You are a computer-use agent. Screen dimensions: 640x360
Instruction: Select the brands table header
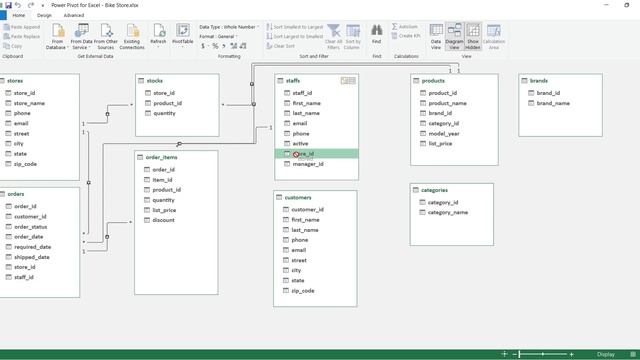click(560, 81)
